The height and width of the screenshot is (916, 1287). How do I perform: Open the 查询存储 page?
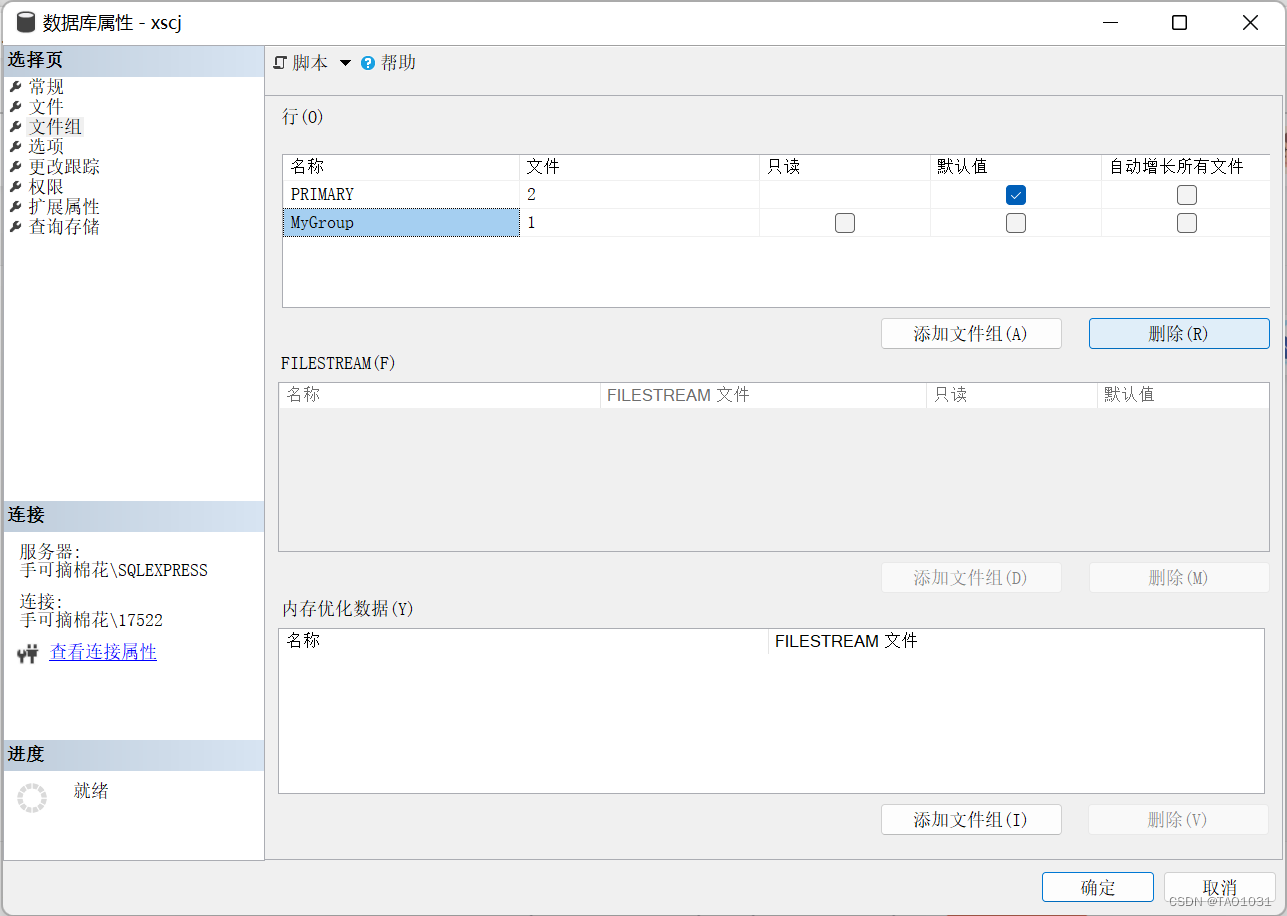(64, 227)
